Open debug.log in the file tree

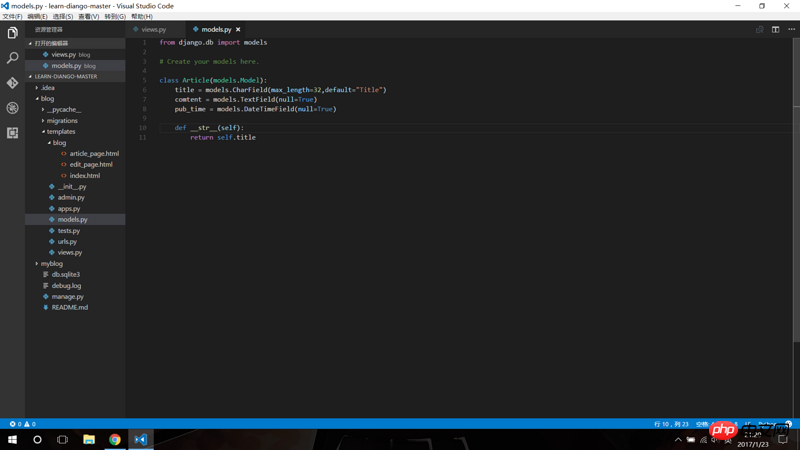[x=75, y=286]
